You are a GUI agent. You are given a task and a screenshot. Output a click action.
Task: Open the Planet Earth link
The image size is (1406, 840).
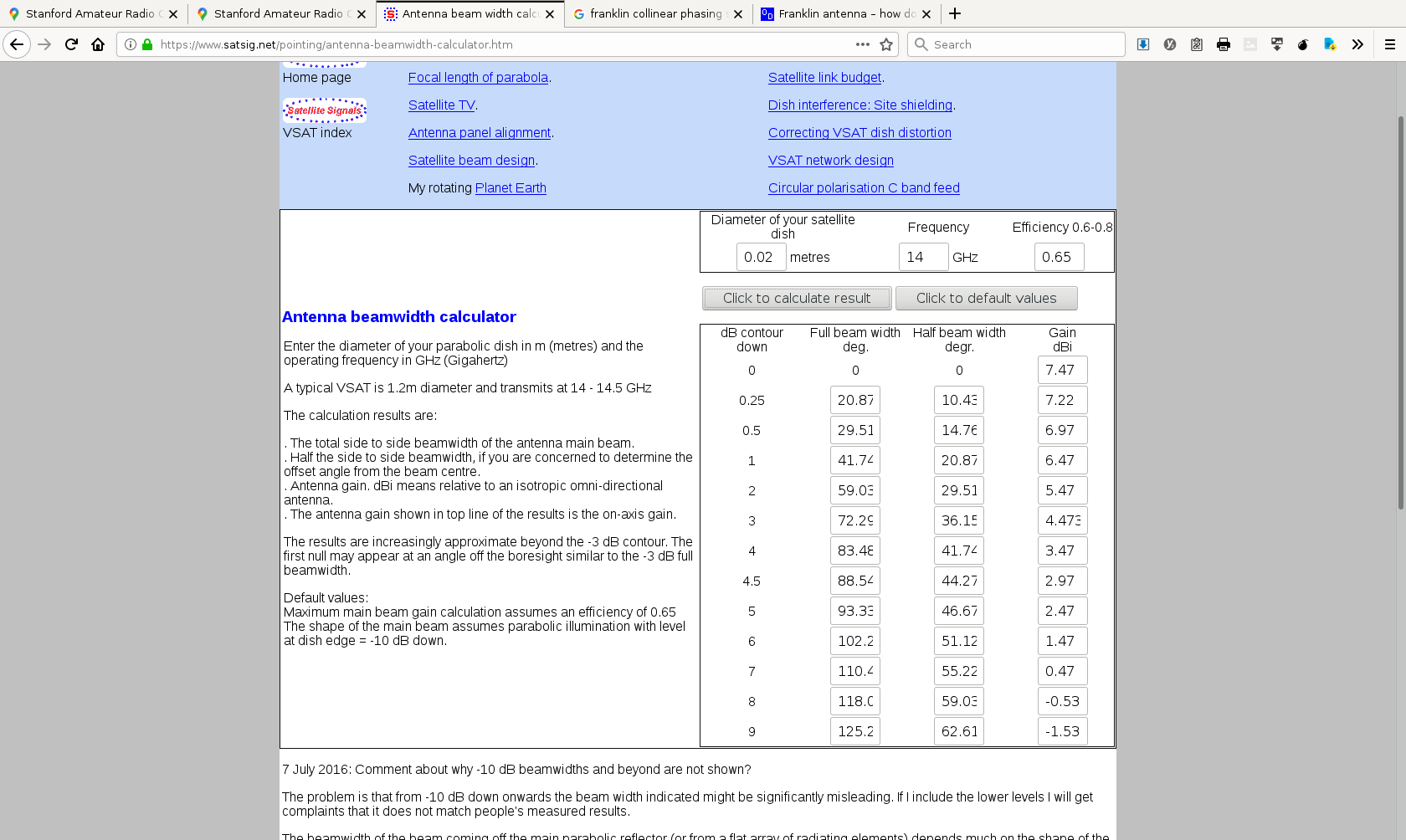tap(511, 188)
